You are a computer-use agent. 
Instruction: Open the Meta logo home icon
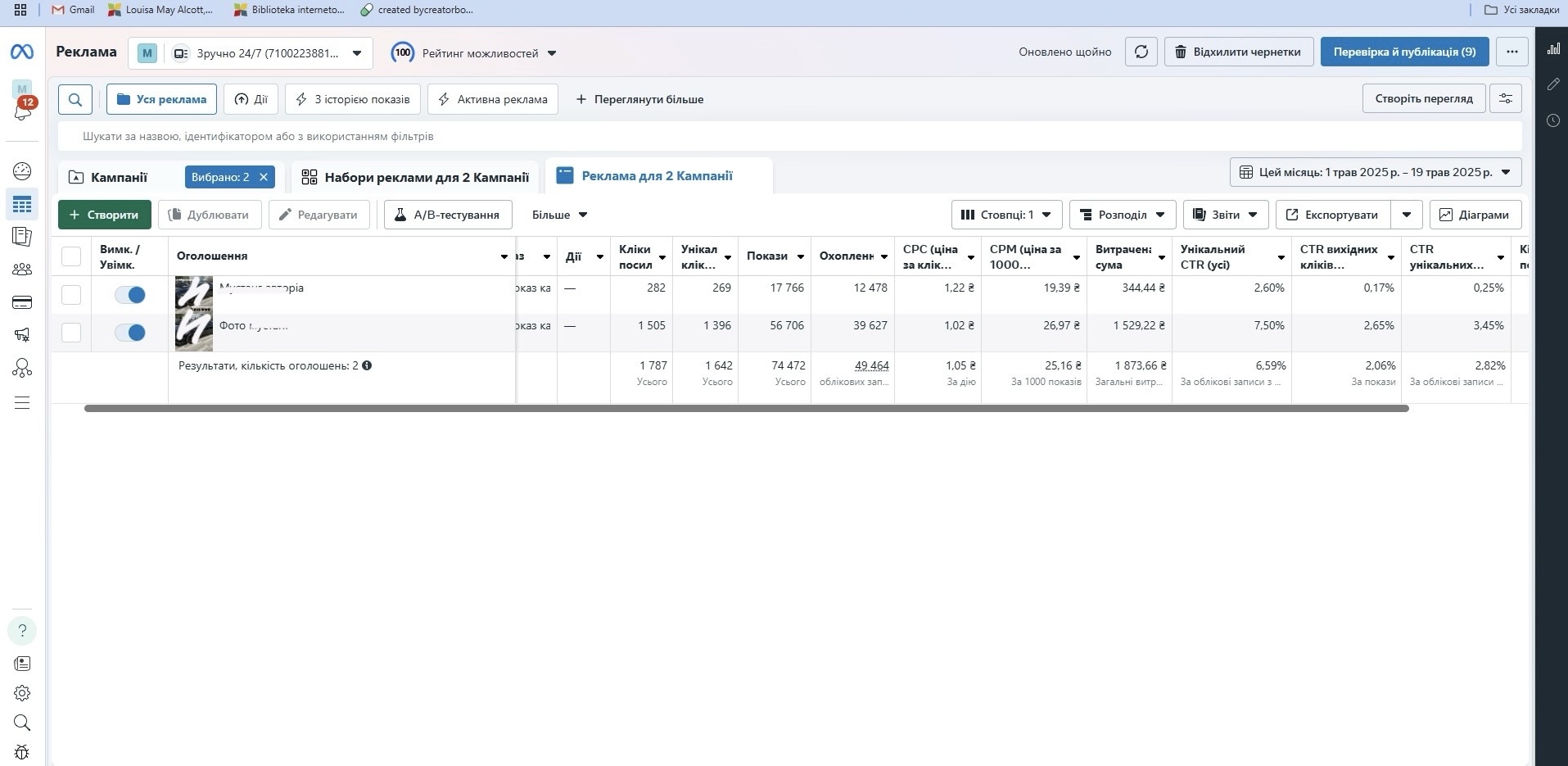[22, 52]
